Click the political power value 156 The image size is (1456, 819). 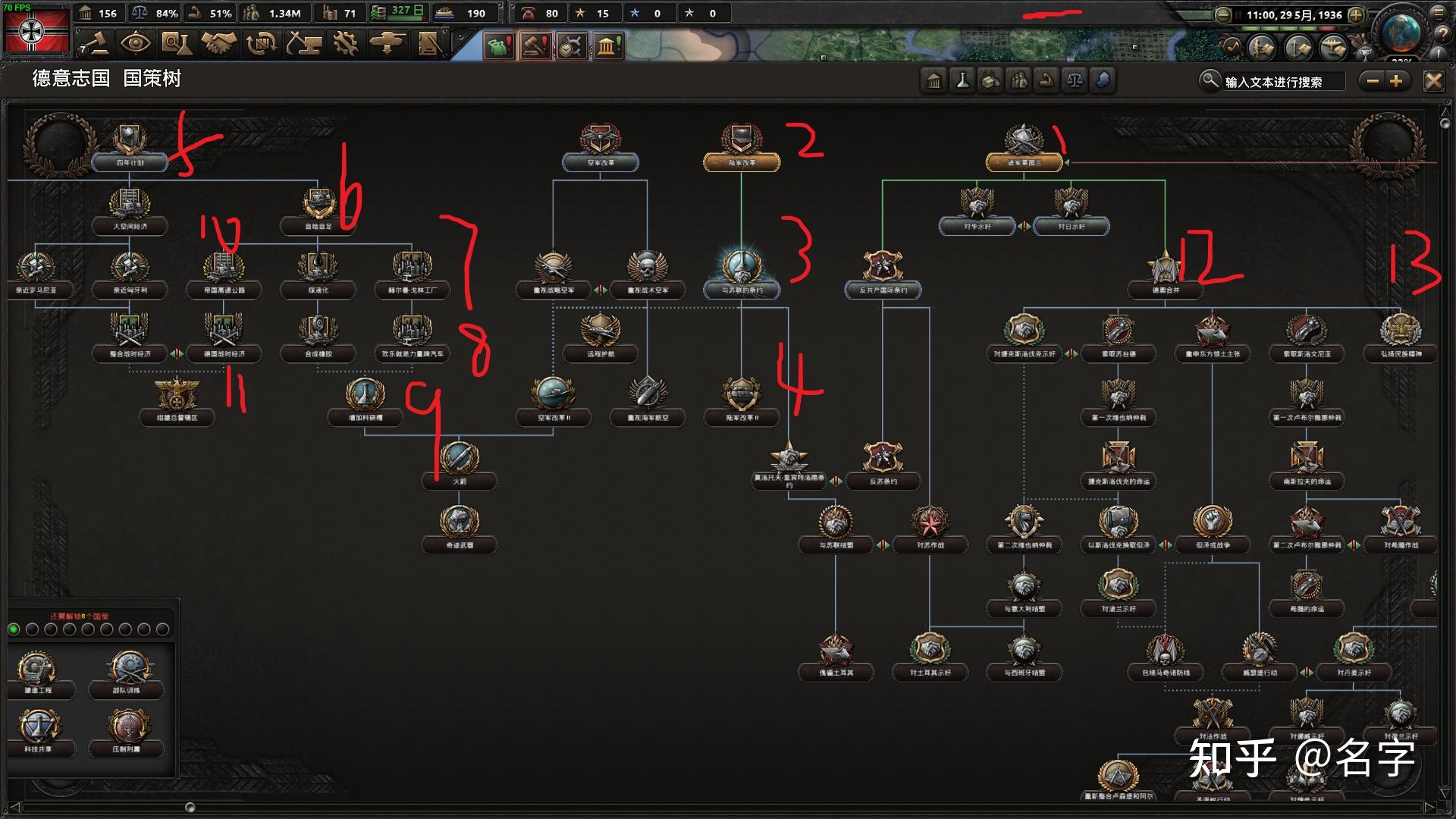[x=108, y=14]
